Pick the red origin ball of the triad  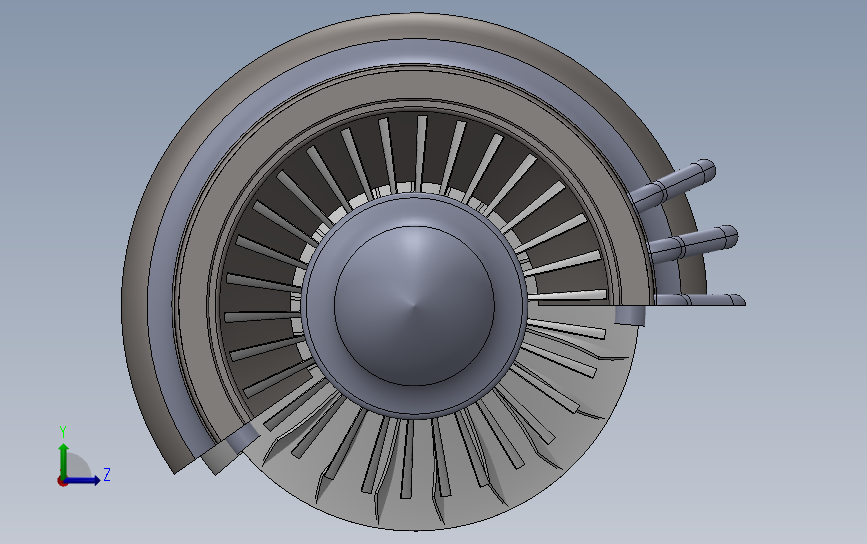click(x=62, y=482)
